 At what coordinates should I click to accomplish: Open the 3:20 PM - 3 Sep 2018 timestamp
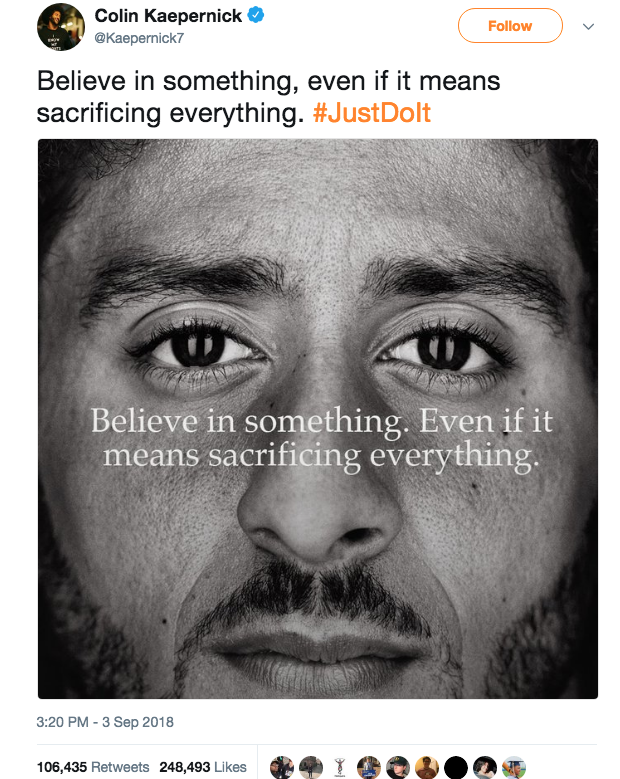tap(105, 722)
